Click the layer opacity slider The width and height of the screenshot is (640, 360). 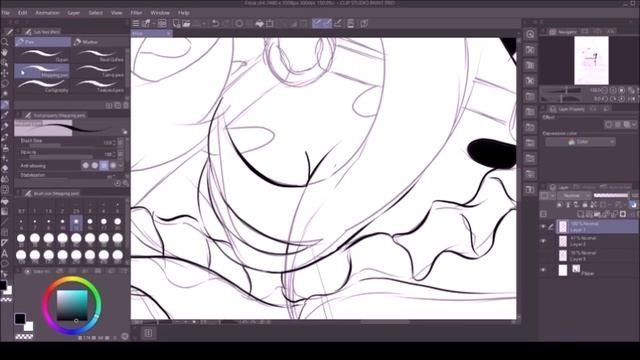pyautogui.click(x=611, y=196)
